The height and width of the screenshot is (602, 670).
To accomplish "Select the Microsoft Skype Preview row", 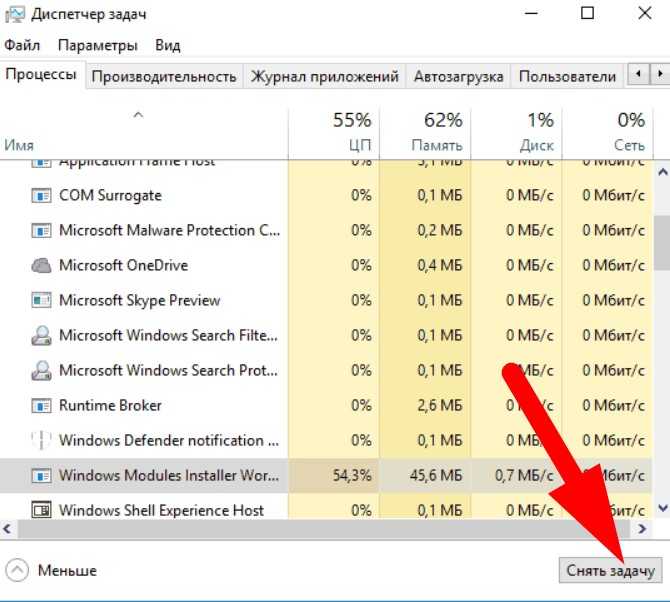I will 326,300.
